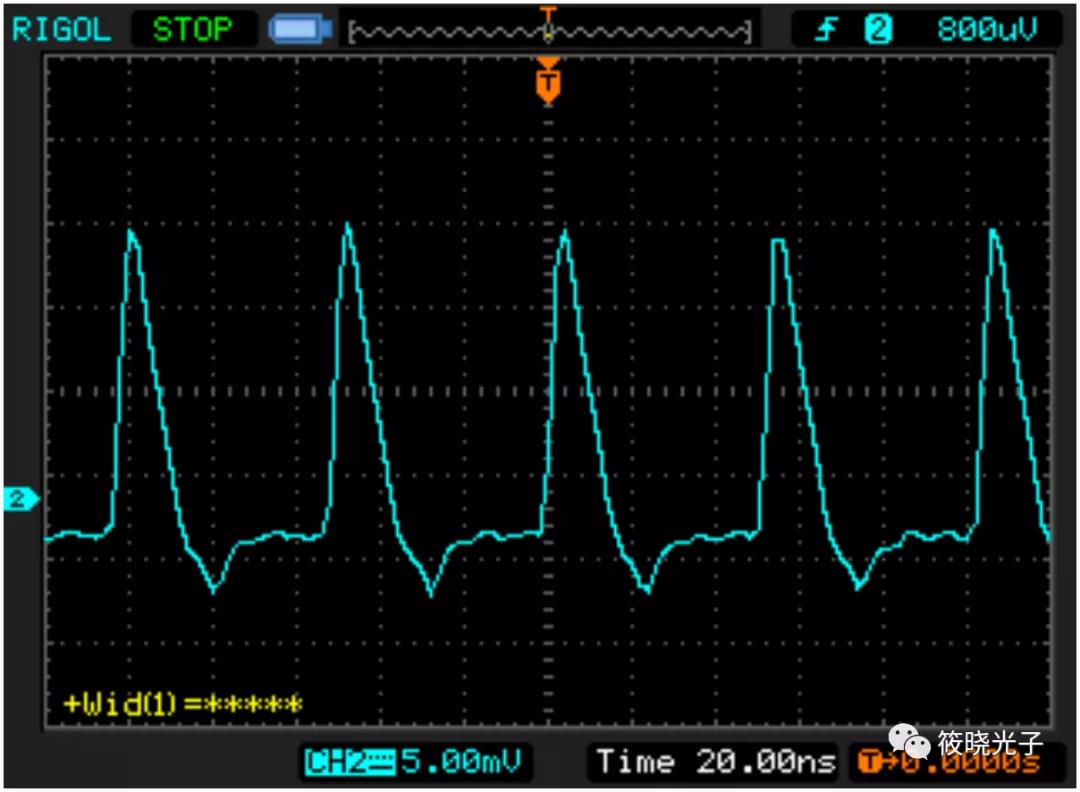
Task: Toggle the green STOP acquisition status
Action: (191, 29)
